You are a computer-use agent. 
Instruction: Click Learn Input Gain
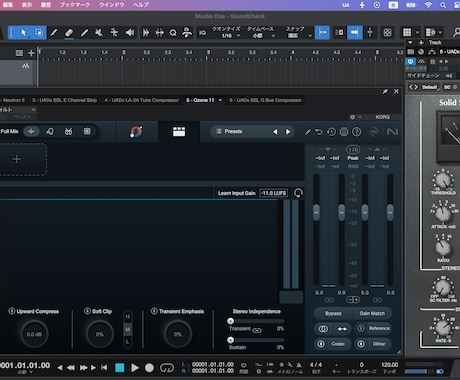(x=237, y=193)
